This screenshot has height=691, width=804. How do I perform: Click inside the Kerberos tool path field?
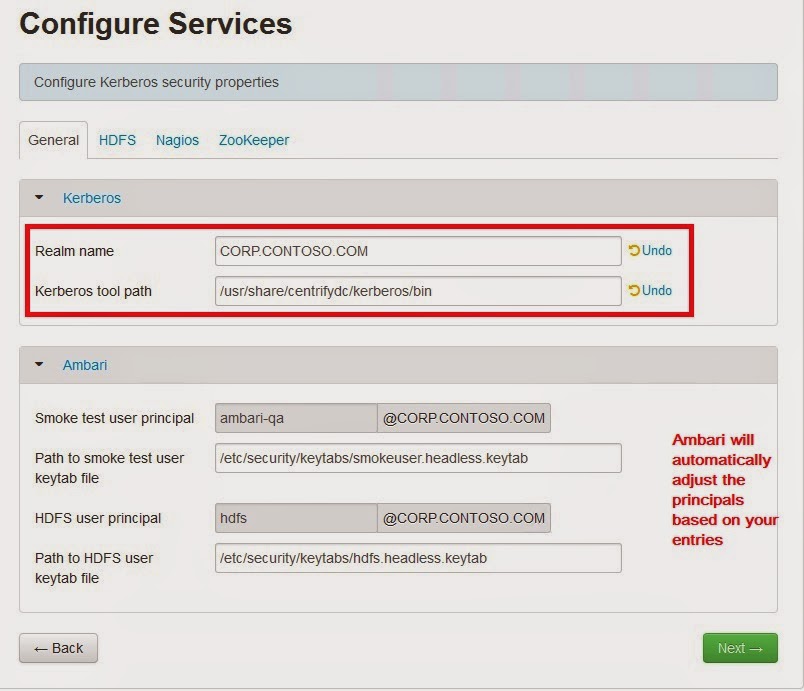[x=417, y=290]
